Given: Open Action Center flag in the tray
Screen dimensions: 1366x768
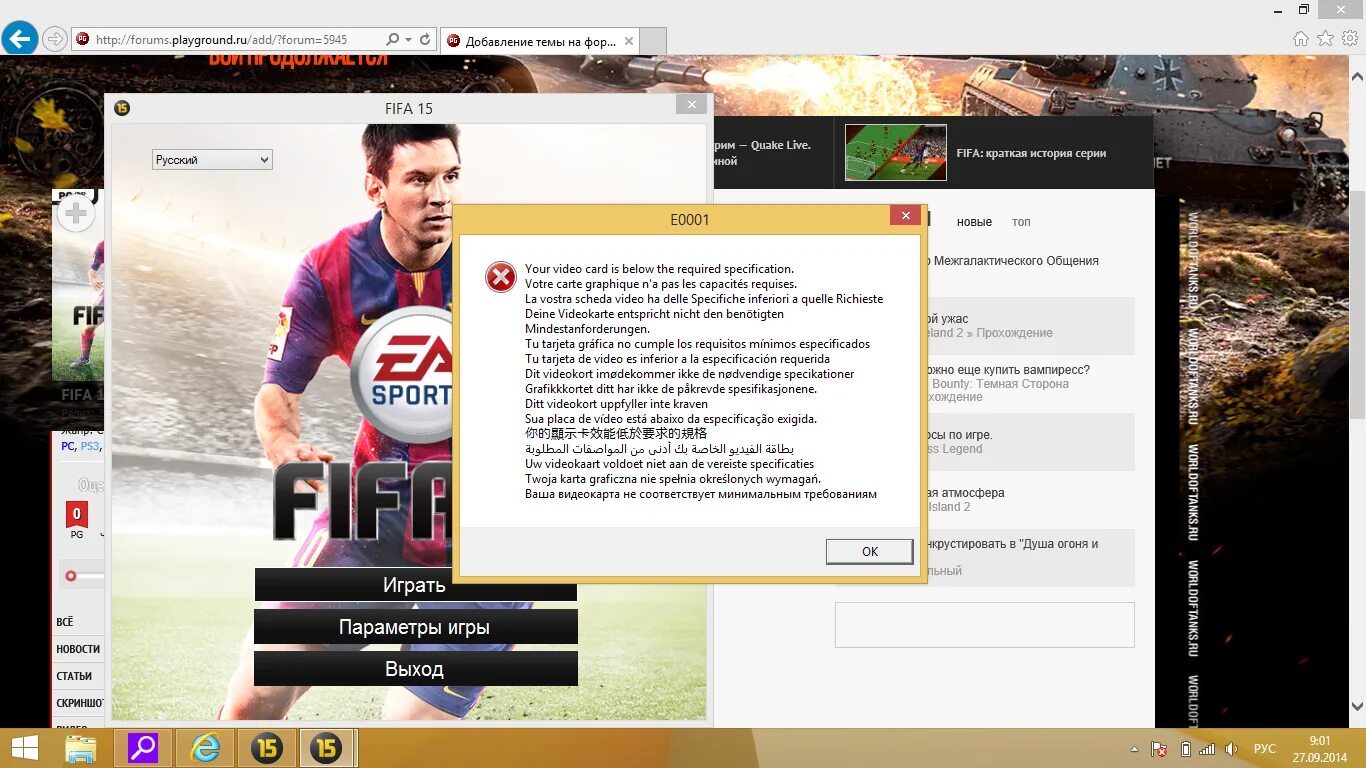Looking at the screenshot, I should [1160, 749].
